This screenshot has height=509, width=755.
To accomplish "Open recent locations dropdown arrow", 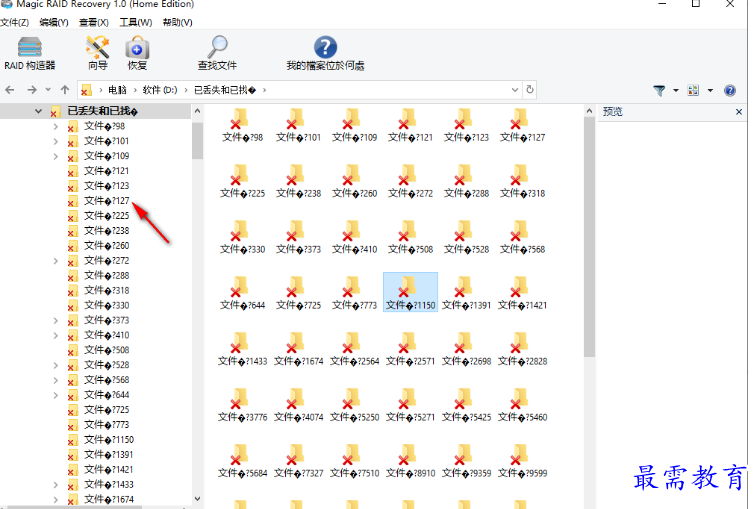I will click(x=48, y=90).
